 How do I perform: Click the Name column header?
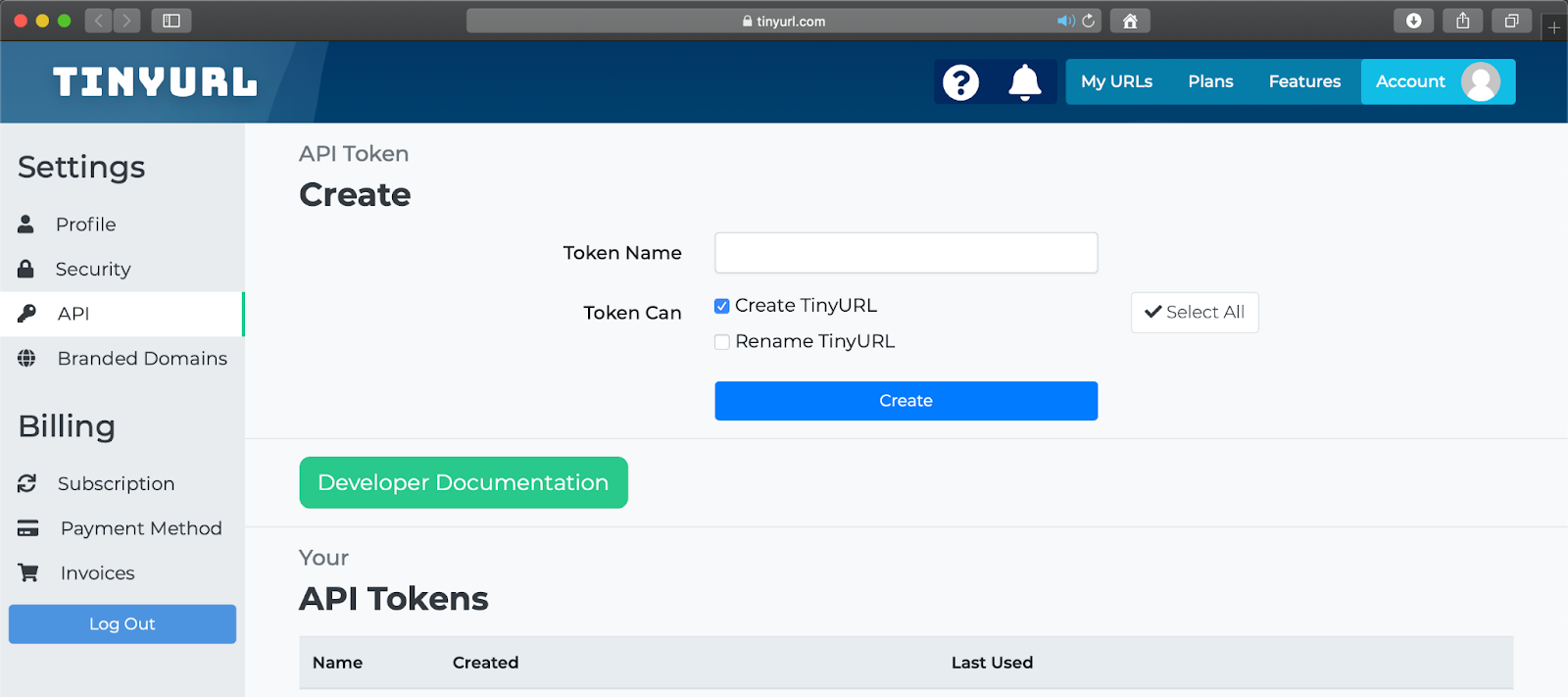(x=337, y=663)
